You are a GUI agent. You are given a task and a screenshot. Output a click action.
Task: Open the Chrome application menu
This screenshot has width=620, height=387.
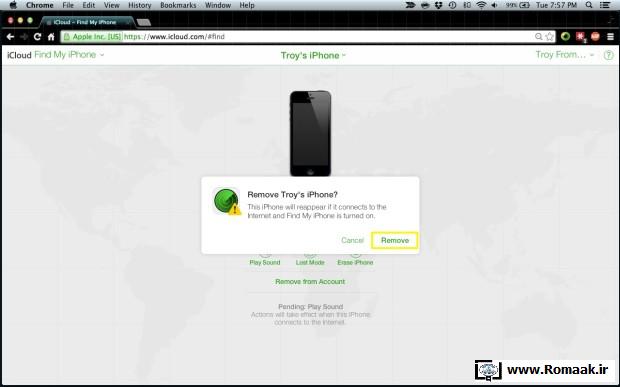(40, 5)
